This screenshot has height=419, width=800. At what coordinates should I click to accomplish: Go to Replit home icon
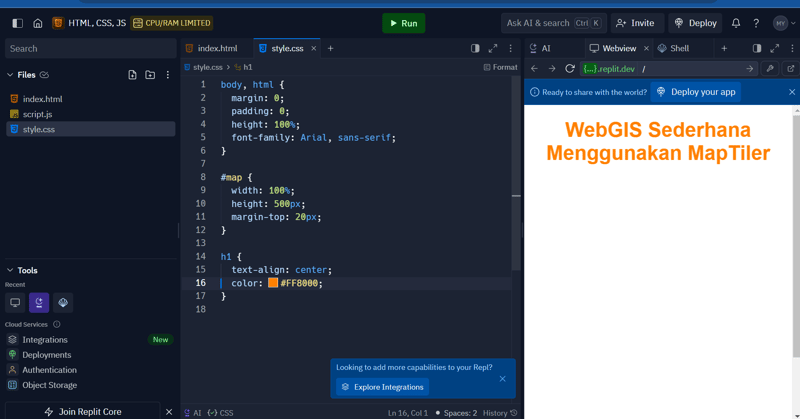tap(38, 23)
